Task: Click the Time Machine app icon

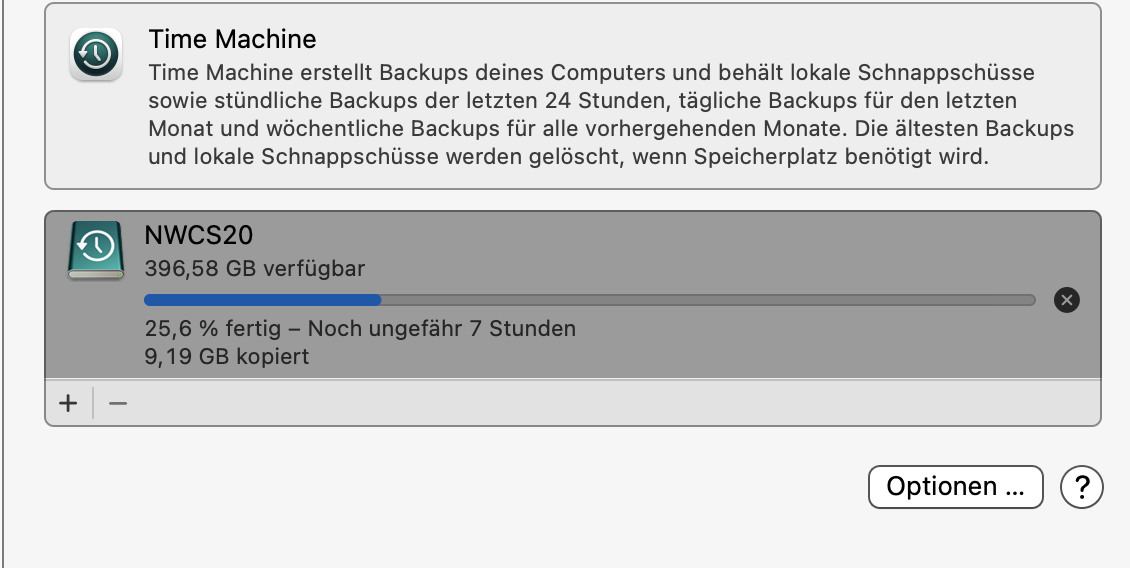Action: tap(96, 54)
